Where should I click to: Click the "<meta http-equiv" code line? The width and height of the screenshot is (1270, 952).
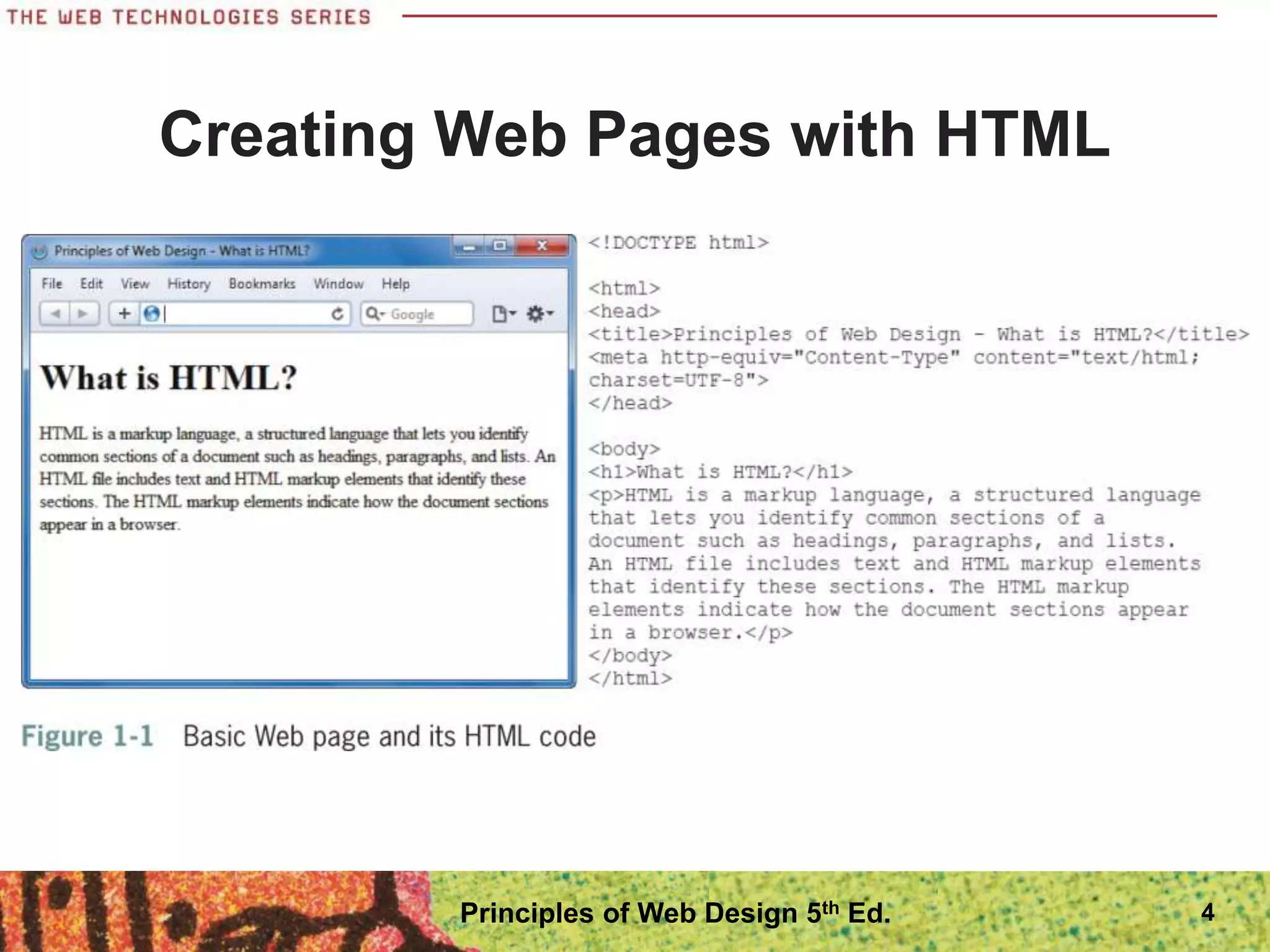(x=894, y=358)
